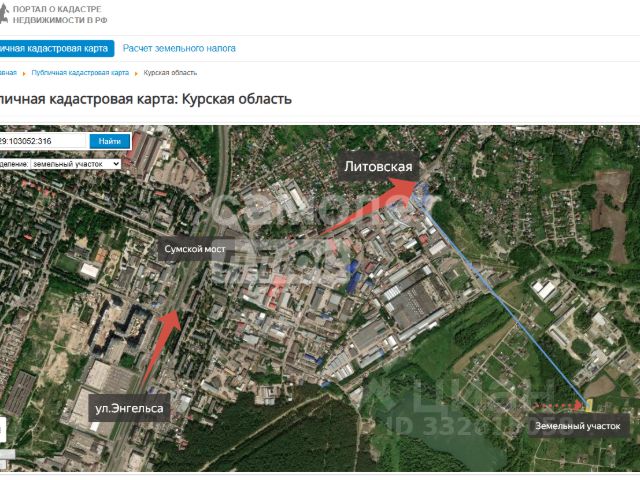Click portal logo Портал о кадастре недвижимости
This screenshot has width=640, height=480.
click(x=53, y=15)
